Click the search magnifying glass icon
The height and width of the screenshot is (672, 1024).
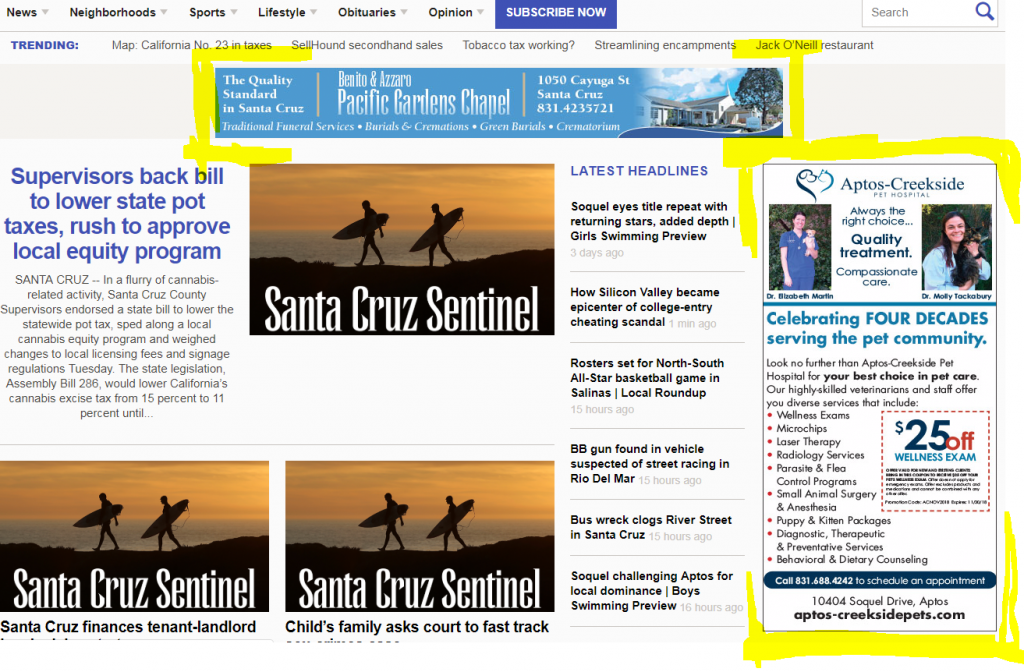984,13
